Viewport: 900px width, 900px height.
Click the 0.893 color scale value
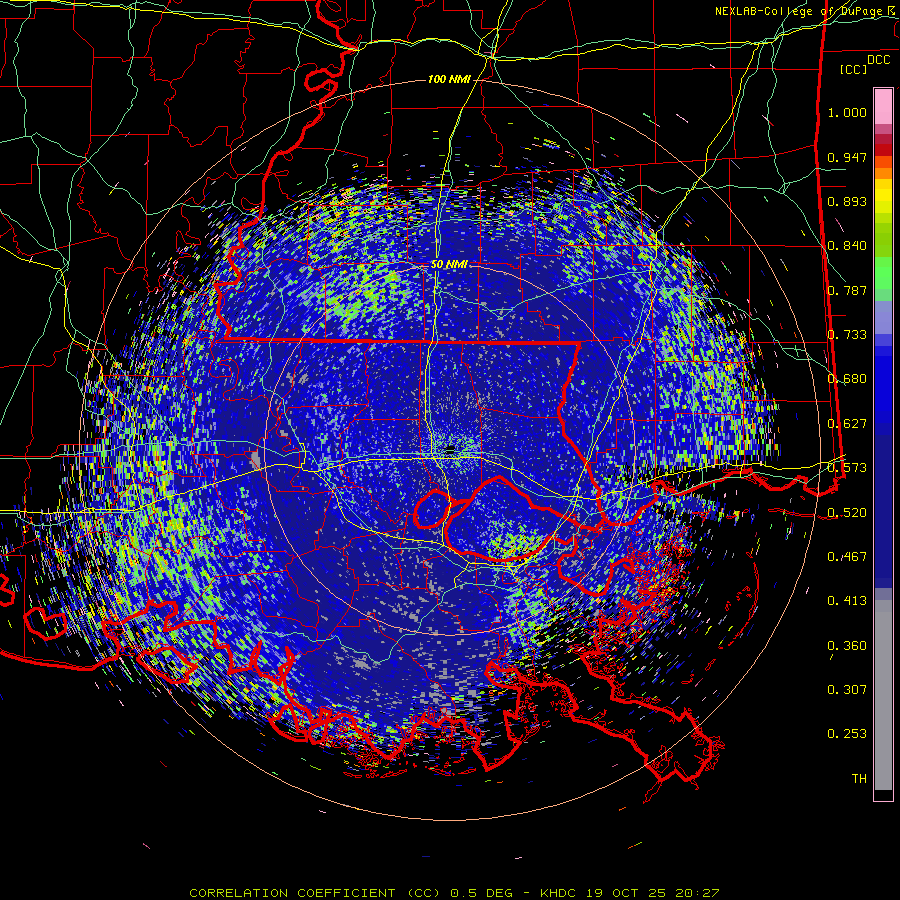pos(847,201)
